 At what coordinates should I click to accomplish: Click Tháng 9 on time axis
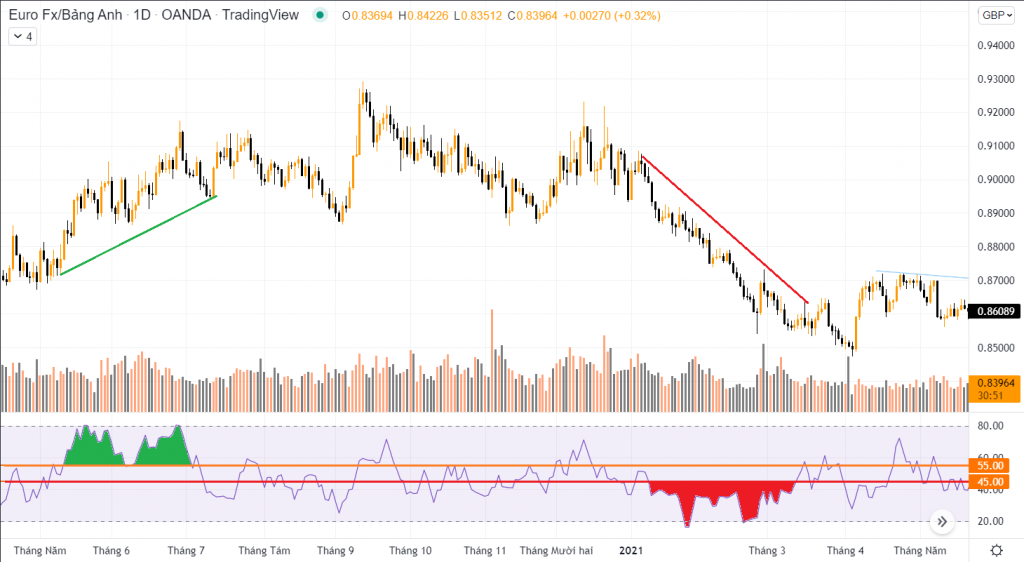[x=335, y=550]
